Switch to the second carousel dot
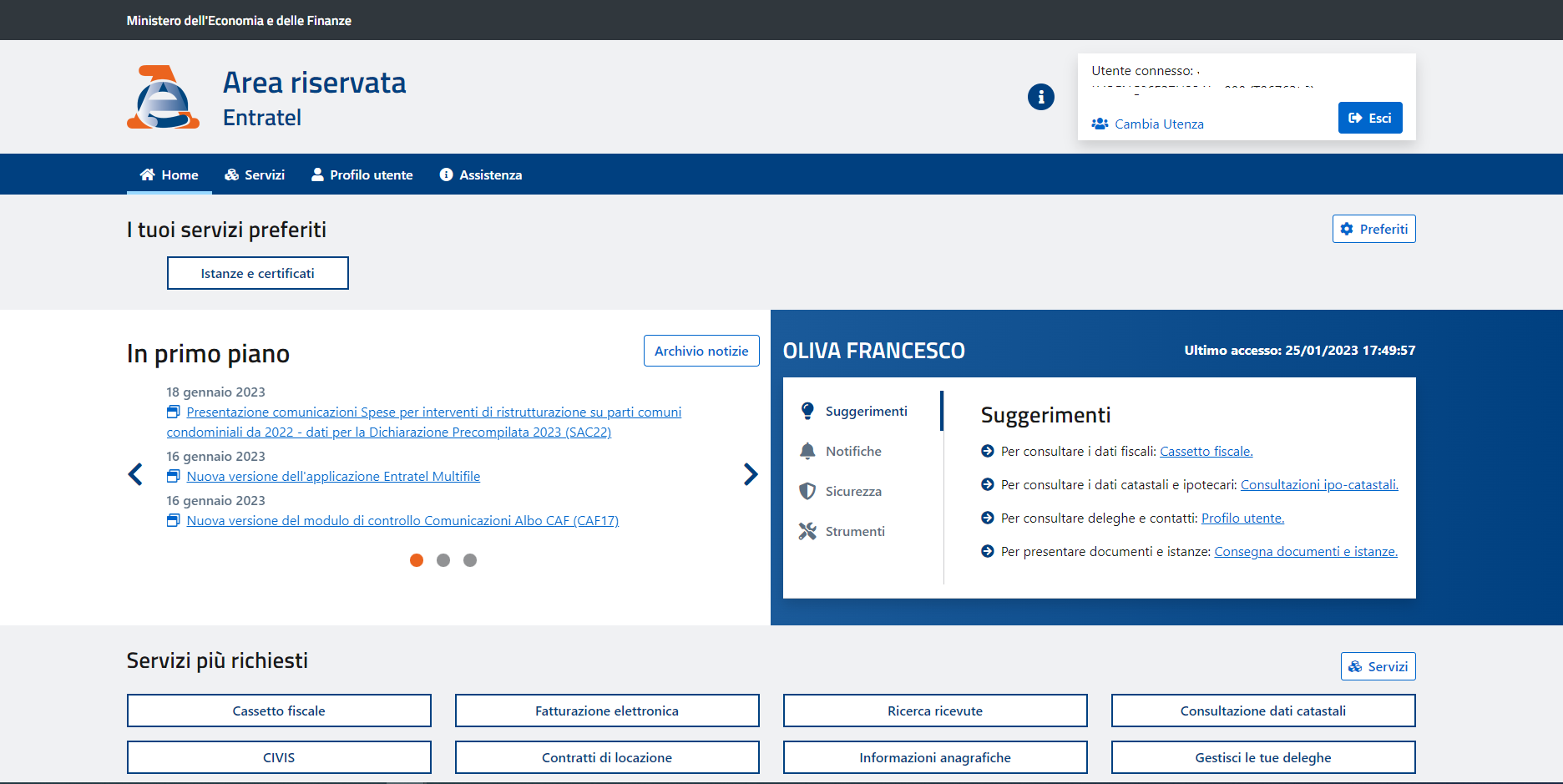The width and height of the screenshot is (1563, 784). [x=443, y=560]
